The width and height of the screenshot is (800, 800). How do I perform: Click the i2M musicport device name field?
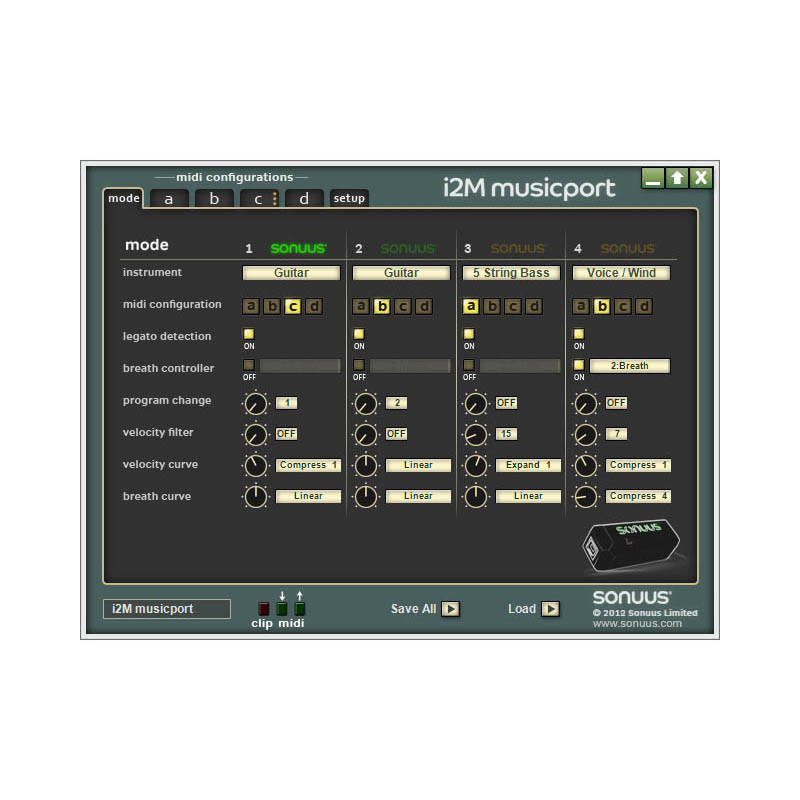click(x=167, y=609)
